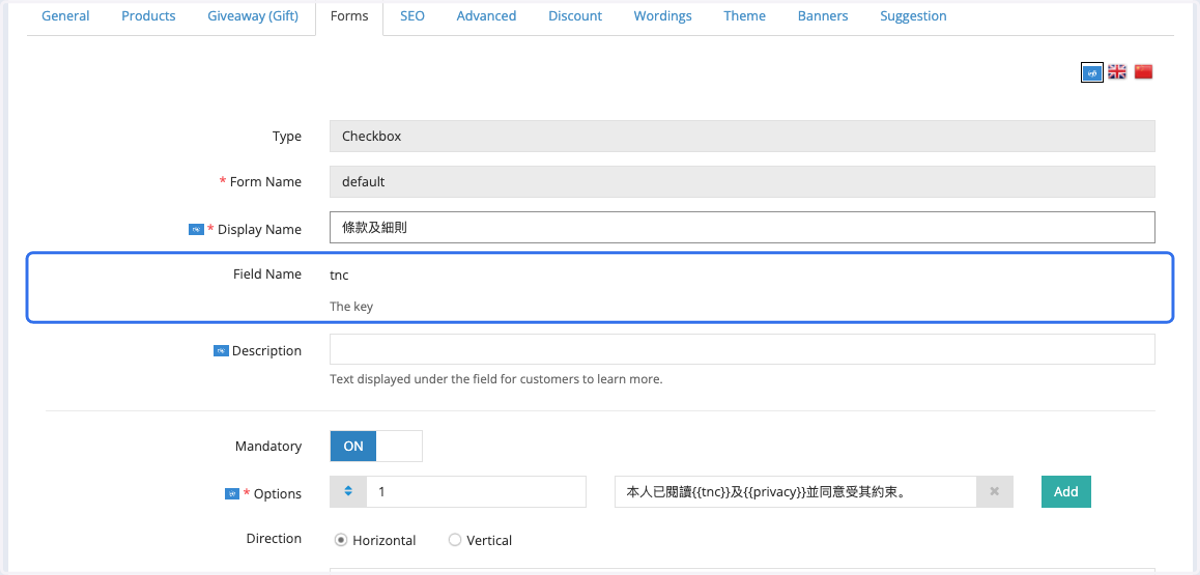Screen dimensions: 1200x575
Task: Open the Giveaway (Gift) tab
Action: point(253,16)
